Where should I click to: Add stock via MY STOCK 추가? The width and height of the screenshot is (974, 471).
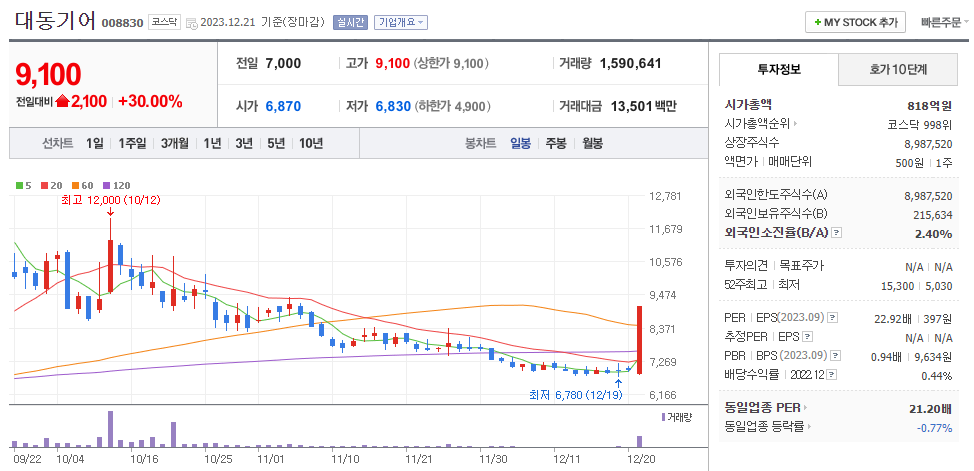855,22
